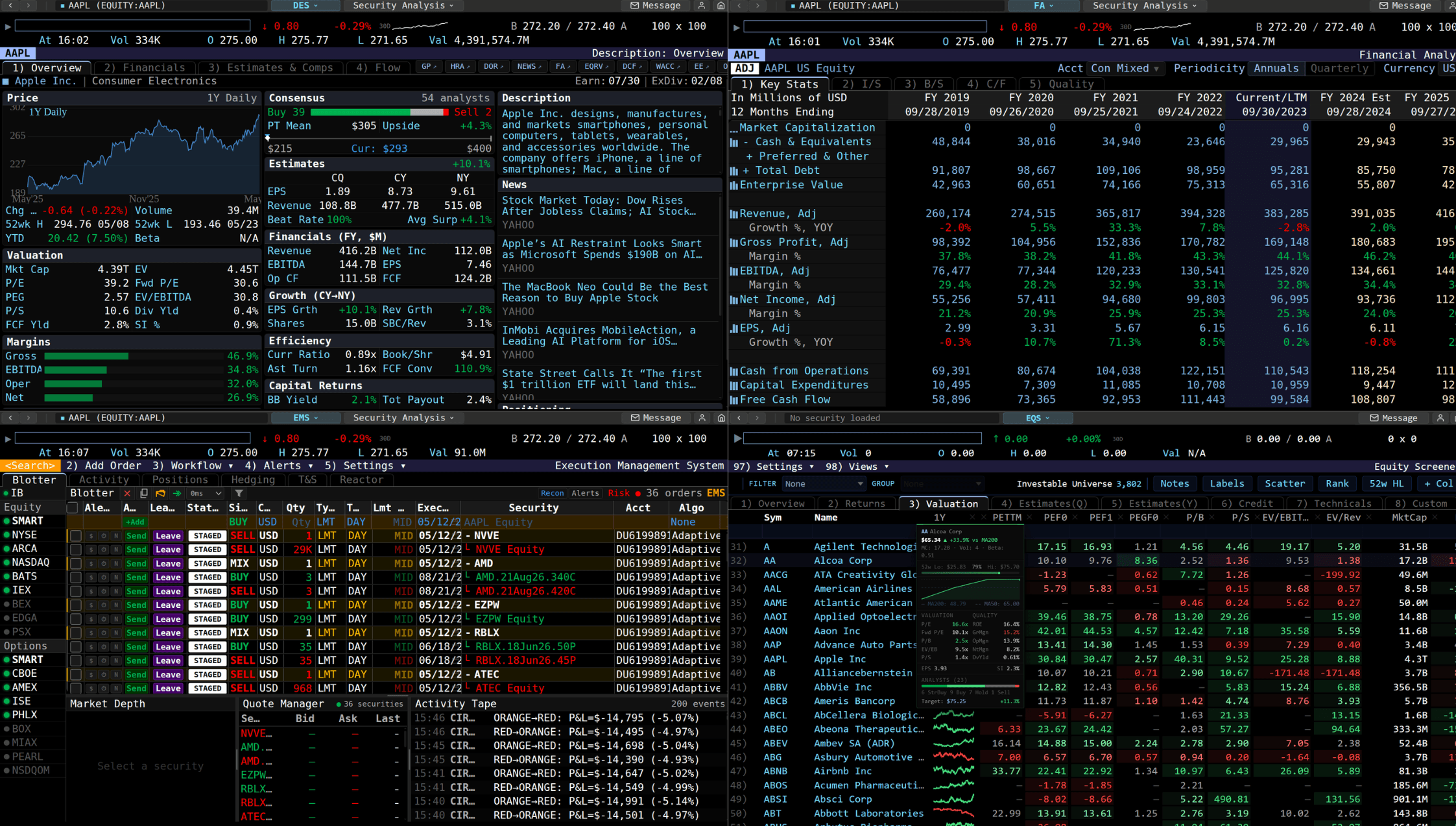The height and width of the screenshot is (826, 1456).
Task: Remove the MktCap column via its X
Action: click(x=1435, y=518)
